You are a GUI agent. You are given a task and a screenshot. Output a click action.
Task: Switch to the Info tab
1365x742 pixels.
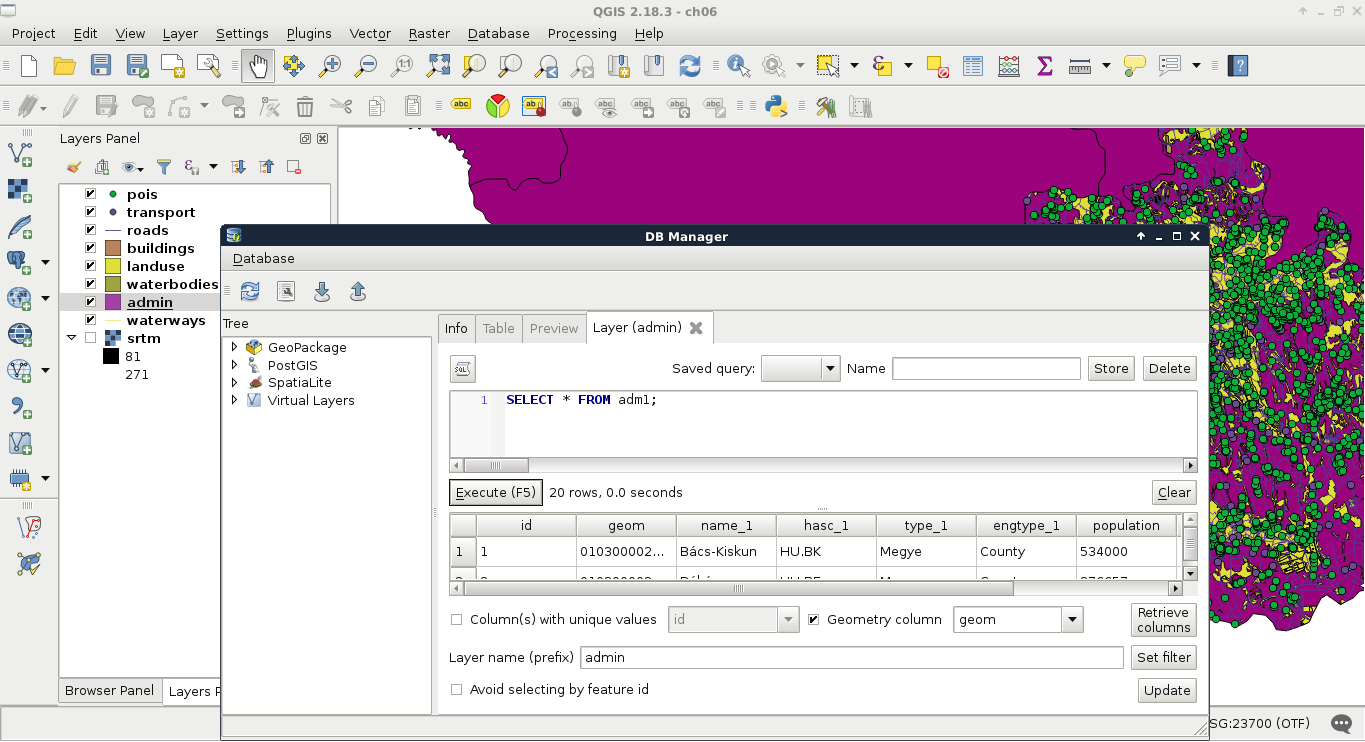pos(456,328)
